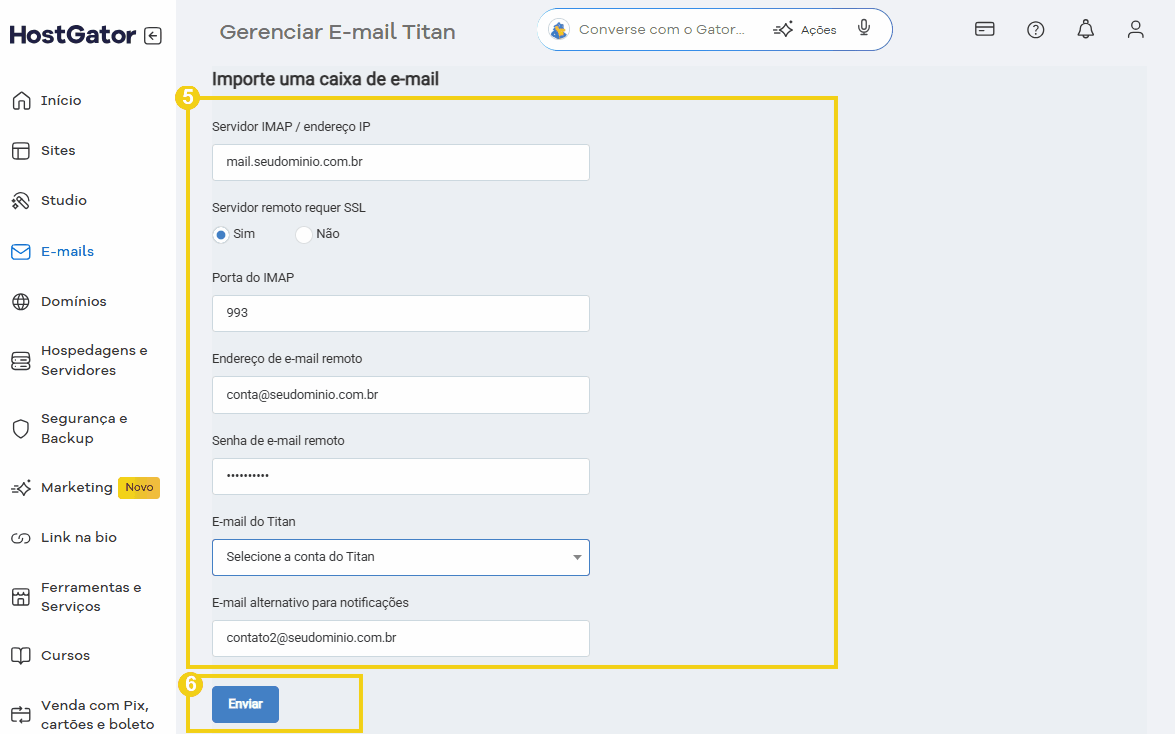Click the Servidor remoto requer SSL label
Viewport: 1175px width, 734px height.
point(289,208)
